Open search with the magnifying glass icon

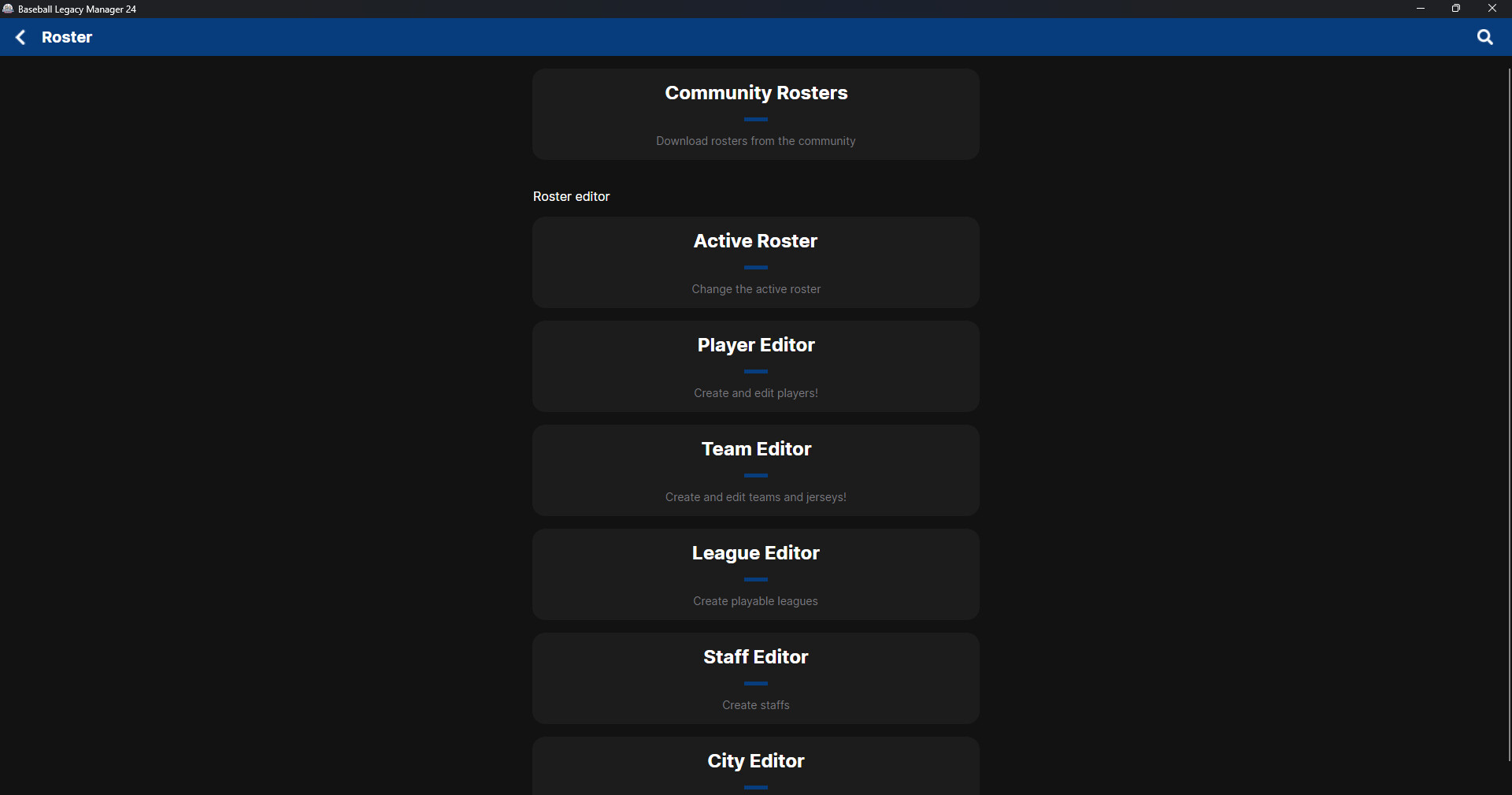pos(1484,37)
